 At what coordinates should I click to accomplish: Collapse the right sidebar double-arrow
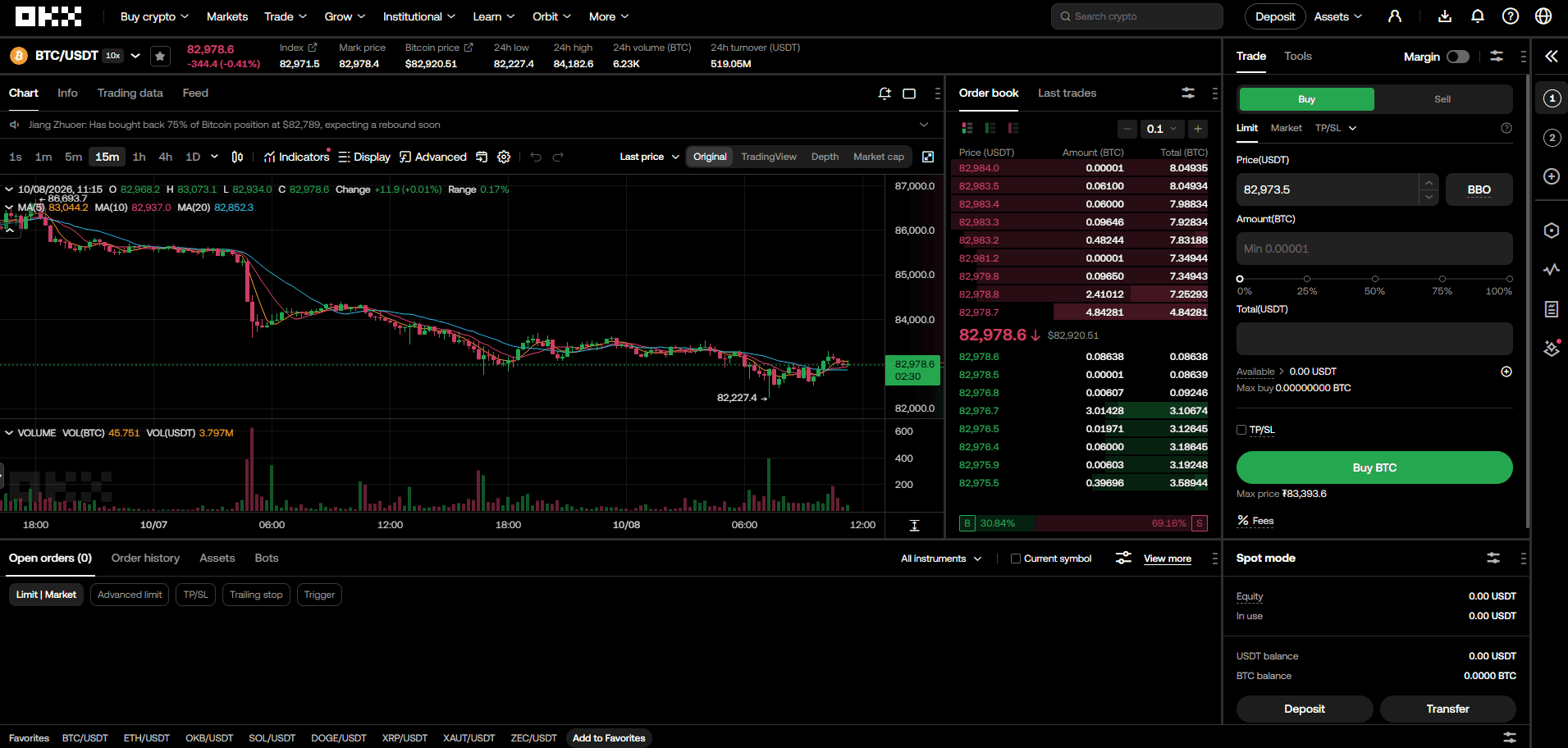click(1552, 56)
